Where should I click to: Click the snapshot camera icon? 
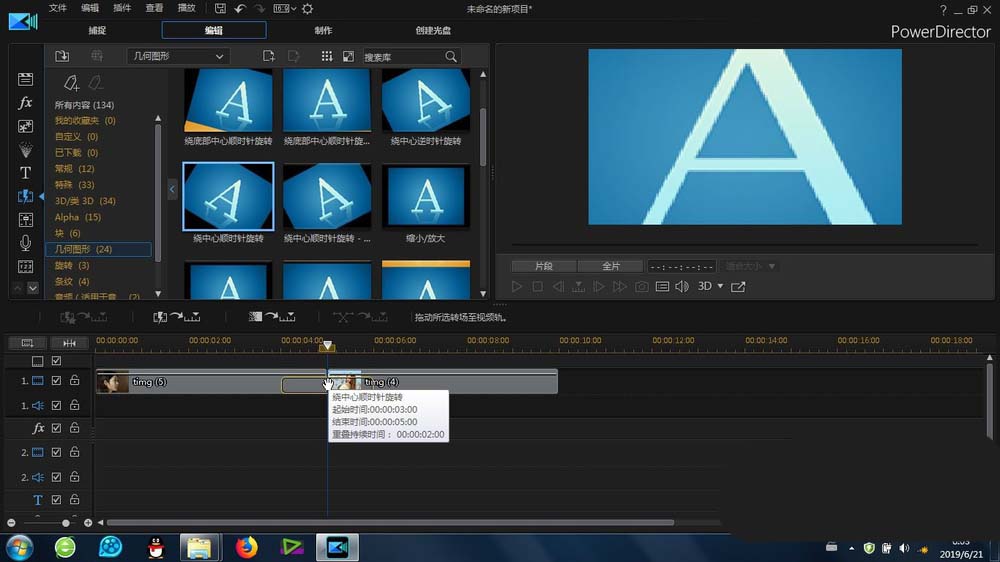point(642,286)
